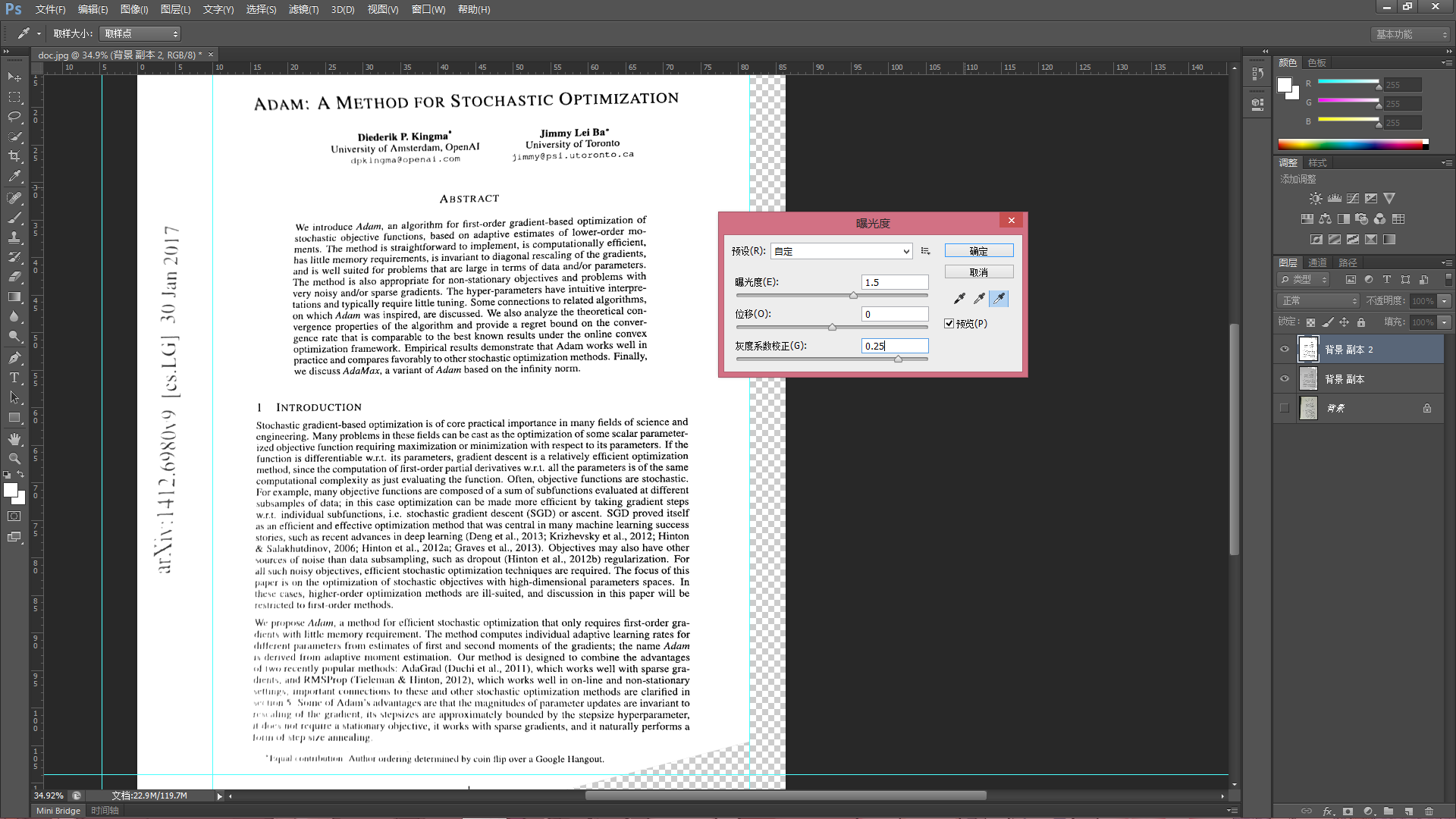Select the Move tool

[14, 77]
